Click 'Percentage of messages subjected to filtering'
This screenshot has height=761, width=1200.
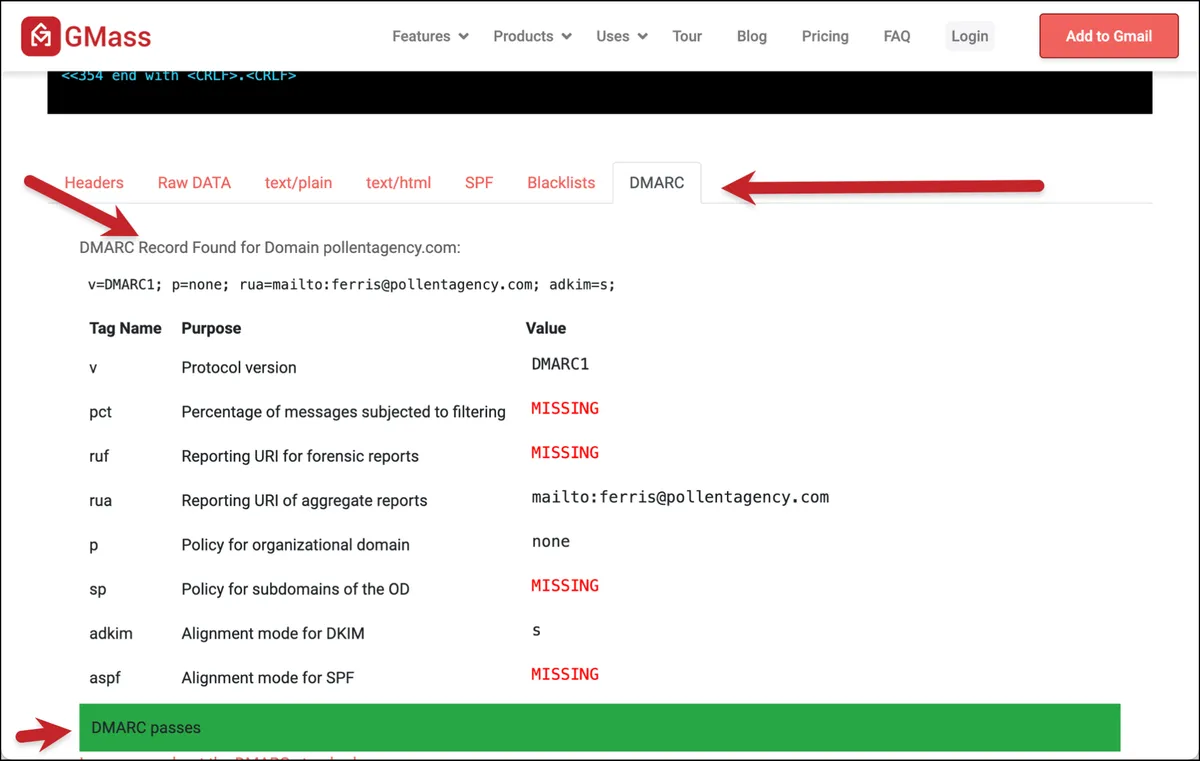(x=343, y=412)
